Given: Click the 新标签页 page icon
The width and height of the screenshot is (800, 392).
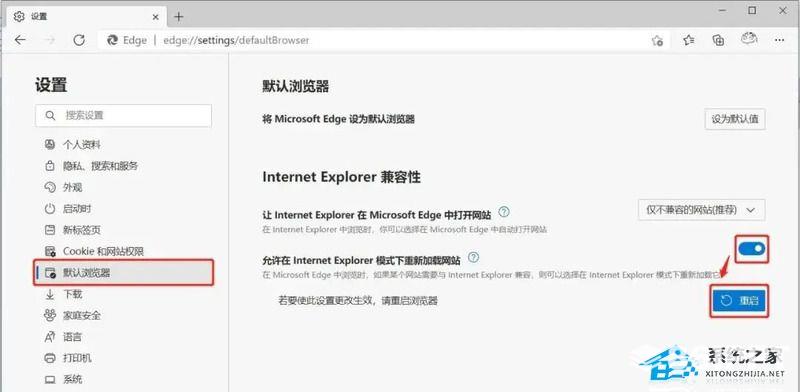Looking at the screenshot, I should pos(49,230).
